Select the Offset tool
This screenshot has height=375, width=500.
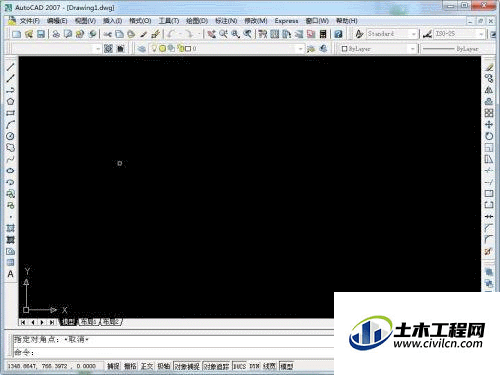[489, 102]
